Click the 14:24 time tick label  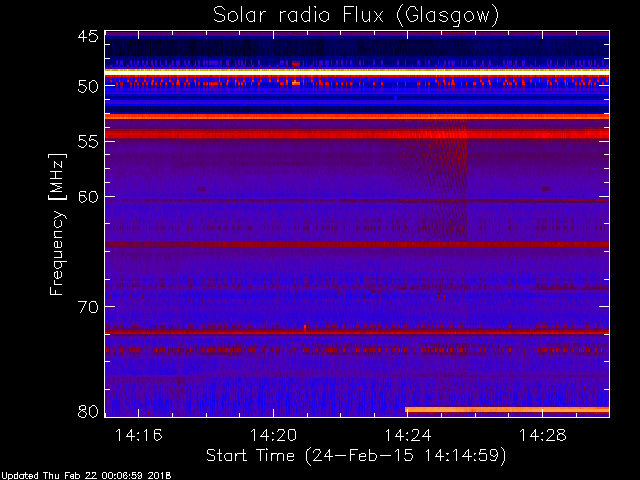(408, 435)
